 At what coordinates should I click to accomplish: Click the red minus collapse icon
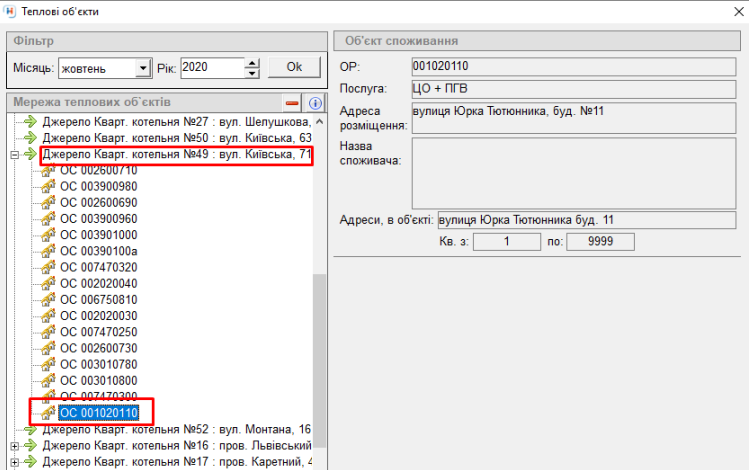coord(292,103)
